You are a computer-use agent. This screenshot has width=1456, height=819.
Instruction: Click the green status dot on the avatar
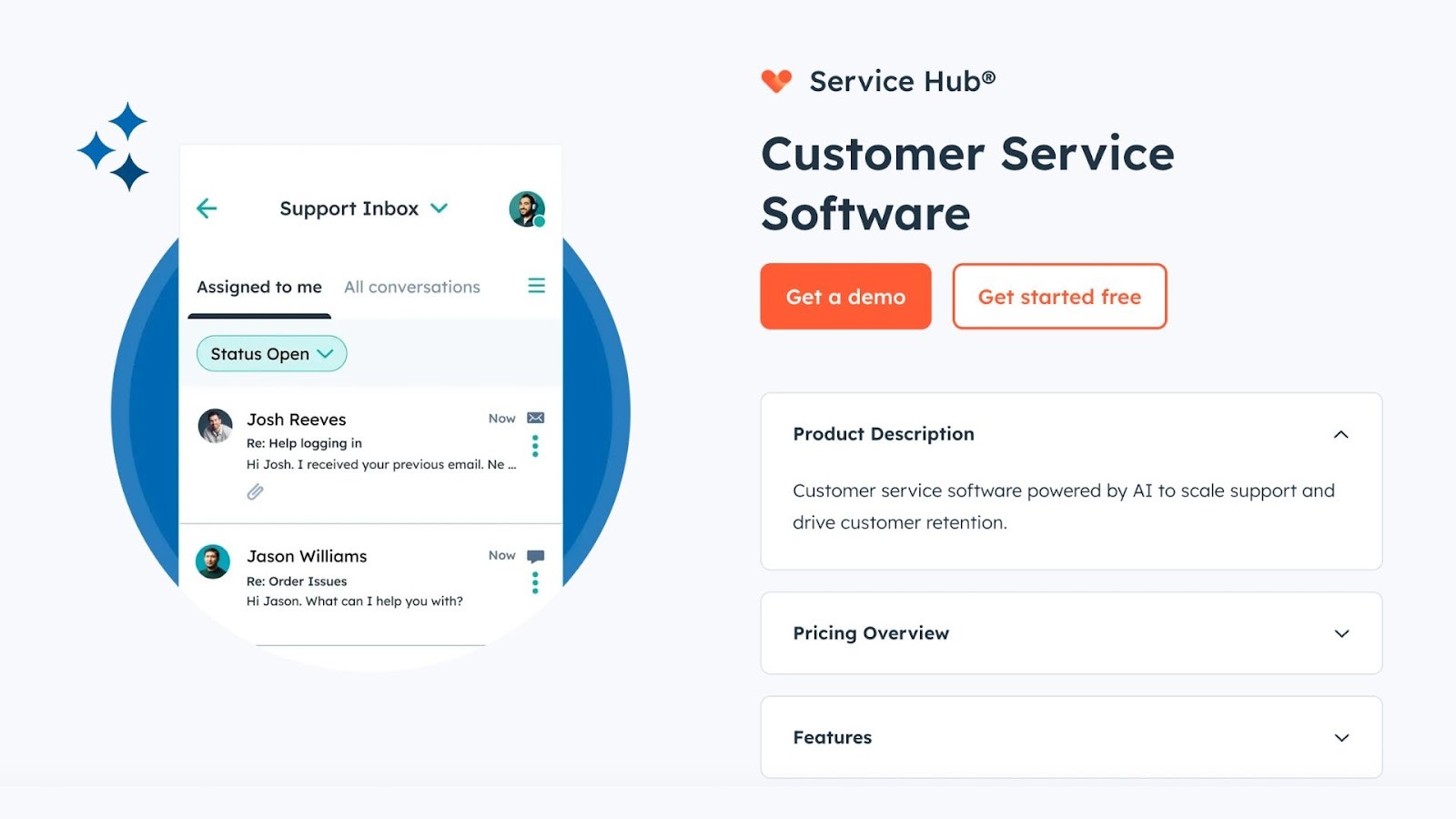coord(541,221)
